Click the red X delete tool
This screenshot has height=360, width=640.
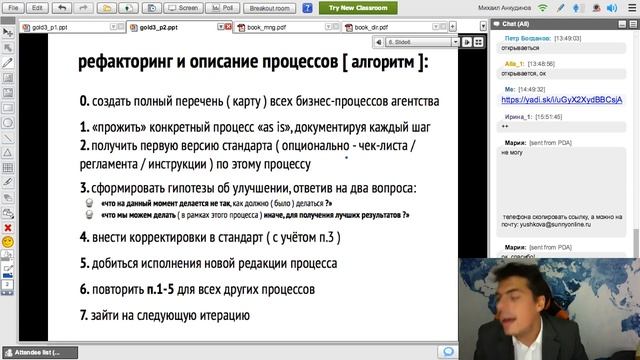pyautogui.click(x=8, y=228)
